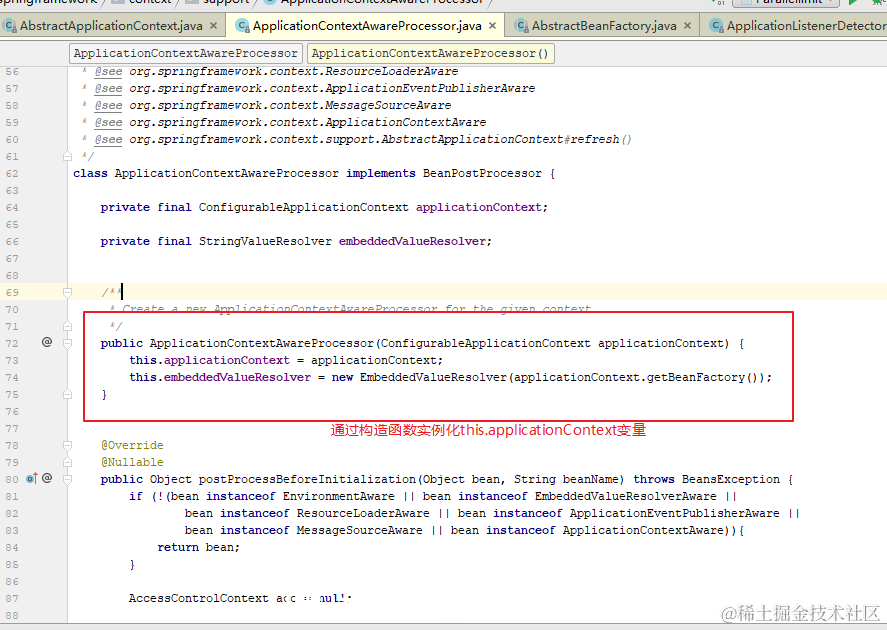Click the @ gutter icon on line 80
This screenshot has width=887, height=630.
(x=47, y=478)
